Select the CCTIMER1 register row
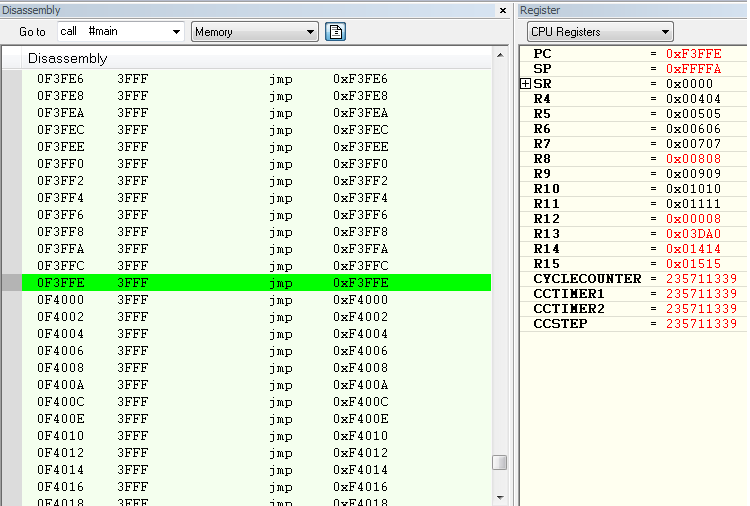 (633, 294)
